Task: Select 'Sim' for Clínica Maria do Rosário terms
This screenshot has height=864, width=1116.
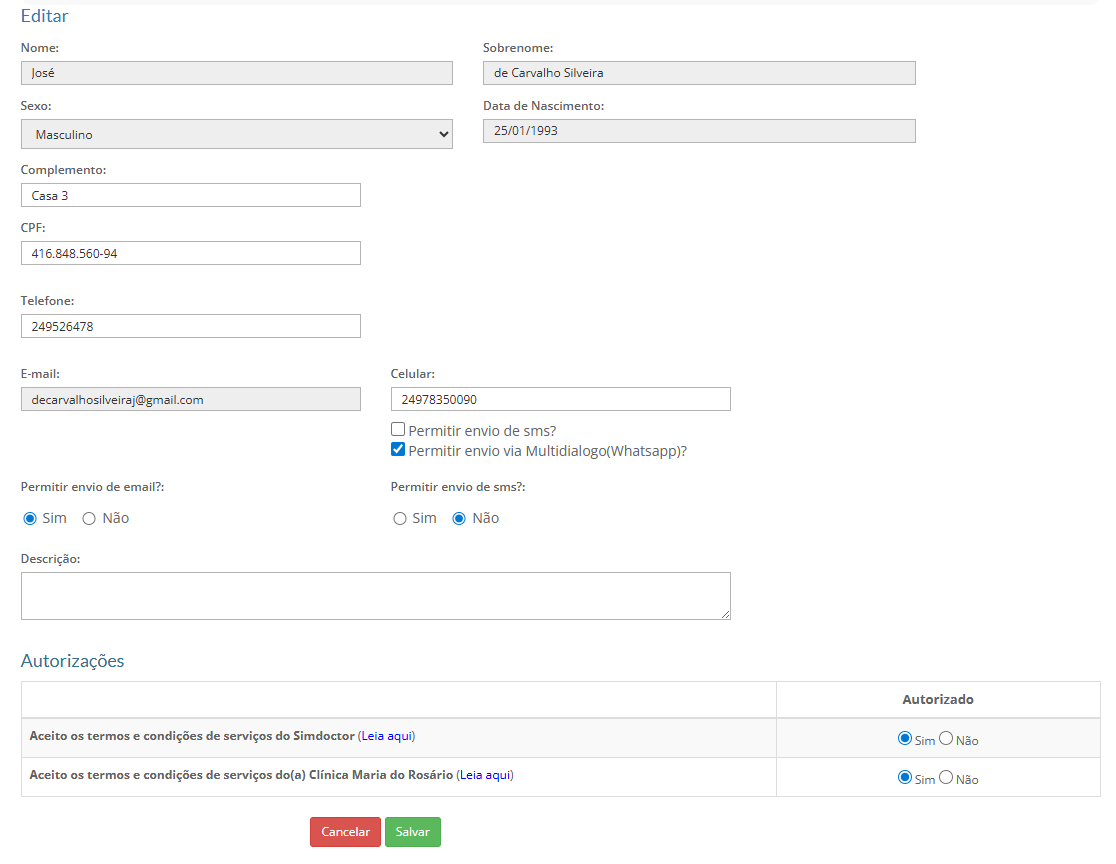Action: coord(905,777)
